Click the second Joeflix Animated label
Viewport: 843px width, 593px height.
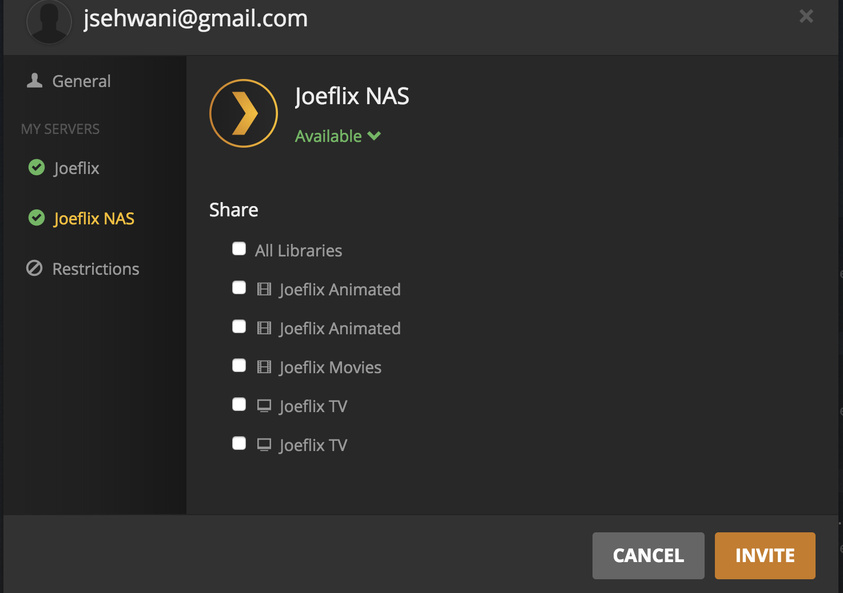pyautogui.click(x=340, y=328)
